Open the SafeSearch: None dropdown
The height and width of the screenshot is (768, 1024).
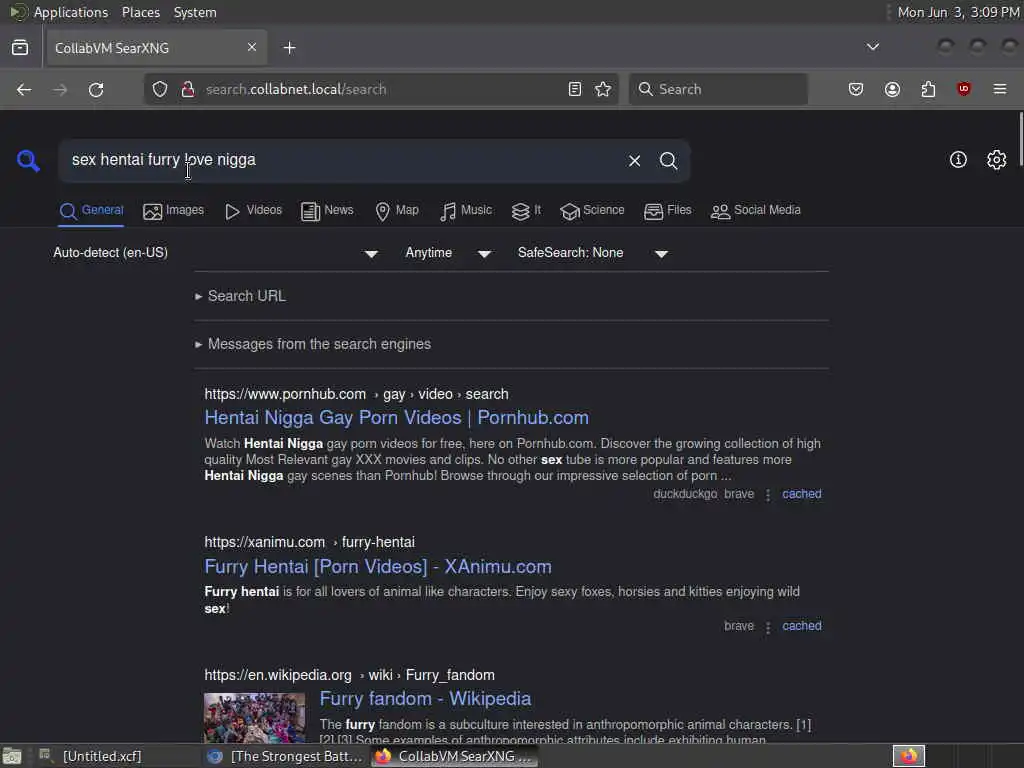click(x=592, y=253)
